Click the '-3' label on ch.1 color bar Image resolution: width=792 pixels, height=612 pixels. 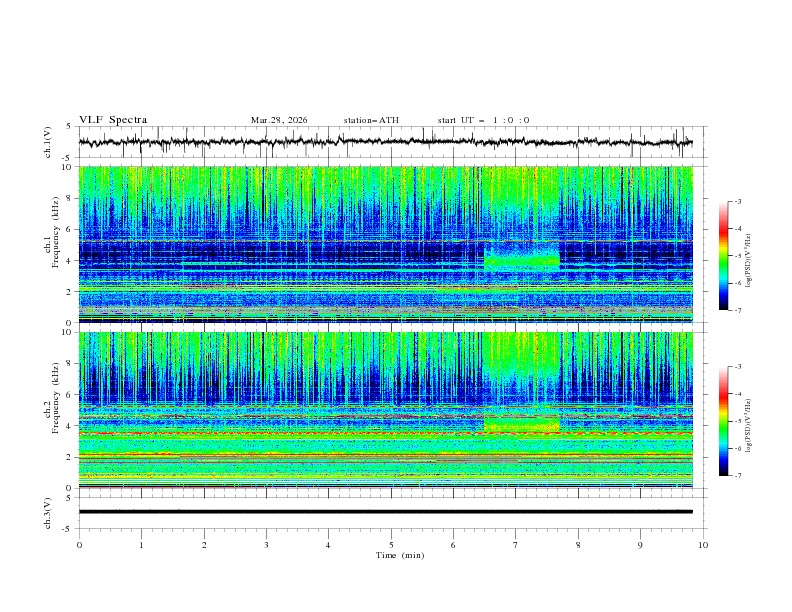point(738,201)
